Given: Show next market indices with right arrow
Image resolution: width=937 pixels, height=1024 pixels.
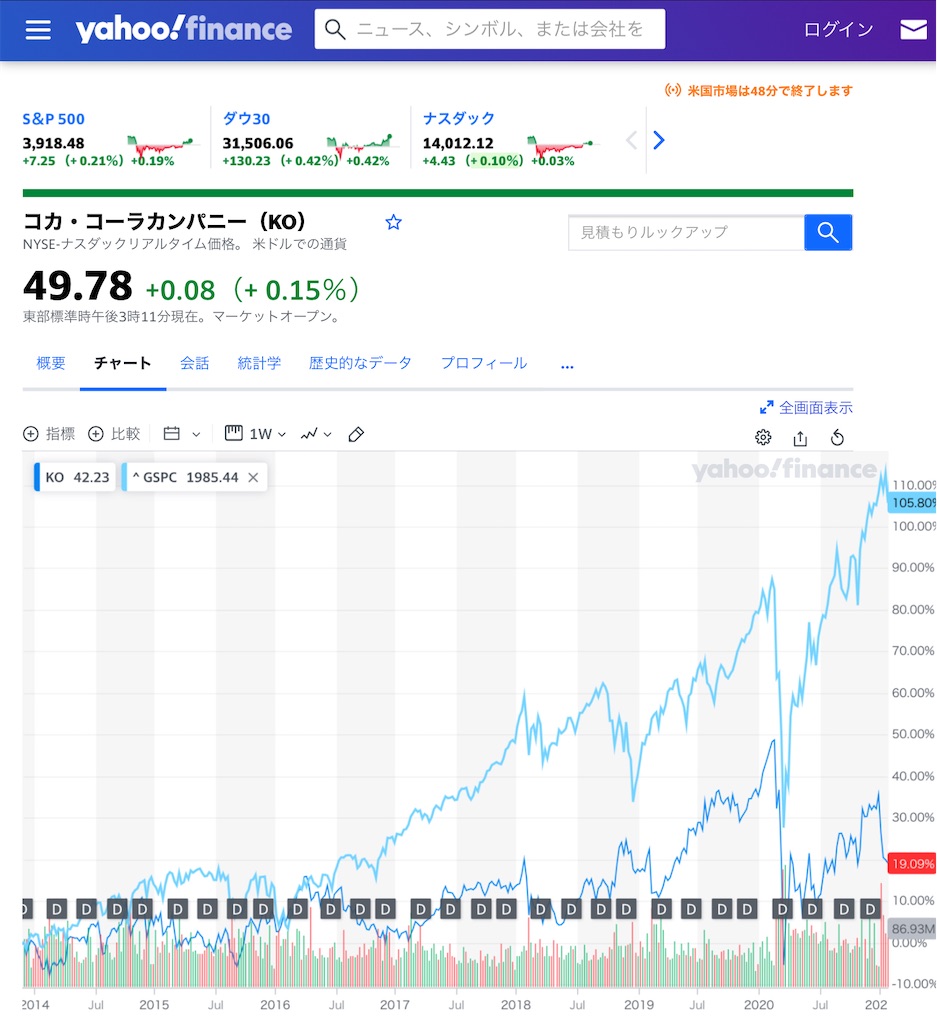Looking at the screenshot, I should (x=659, y=140).
